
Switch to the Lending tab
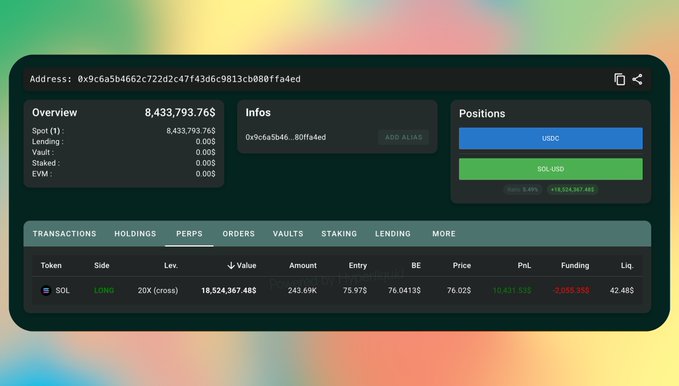(393, 234)
